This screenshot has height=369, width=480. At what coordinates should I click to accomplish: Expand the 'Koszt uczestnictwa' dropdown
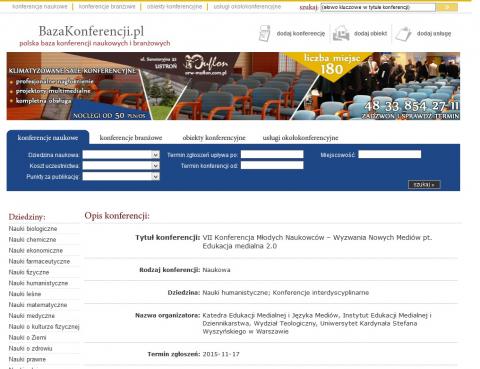tap(121, 166)
